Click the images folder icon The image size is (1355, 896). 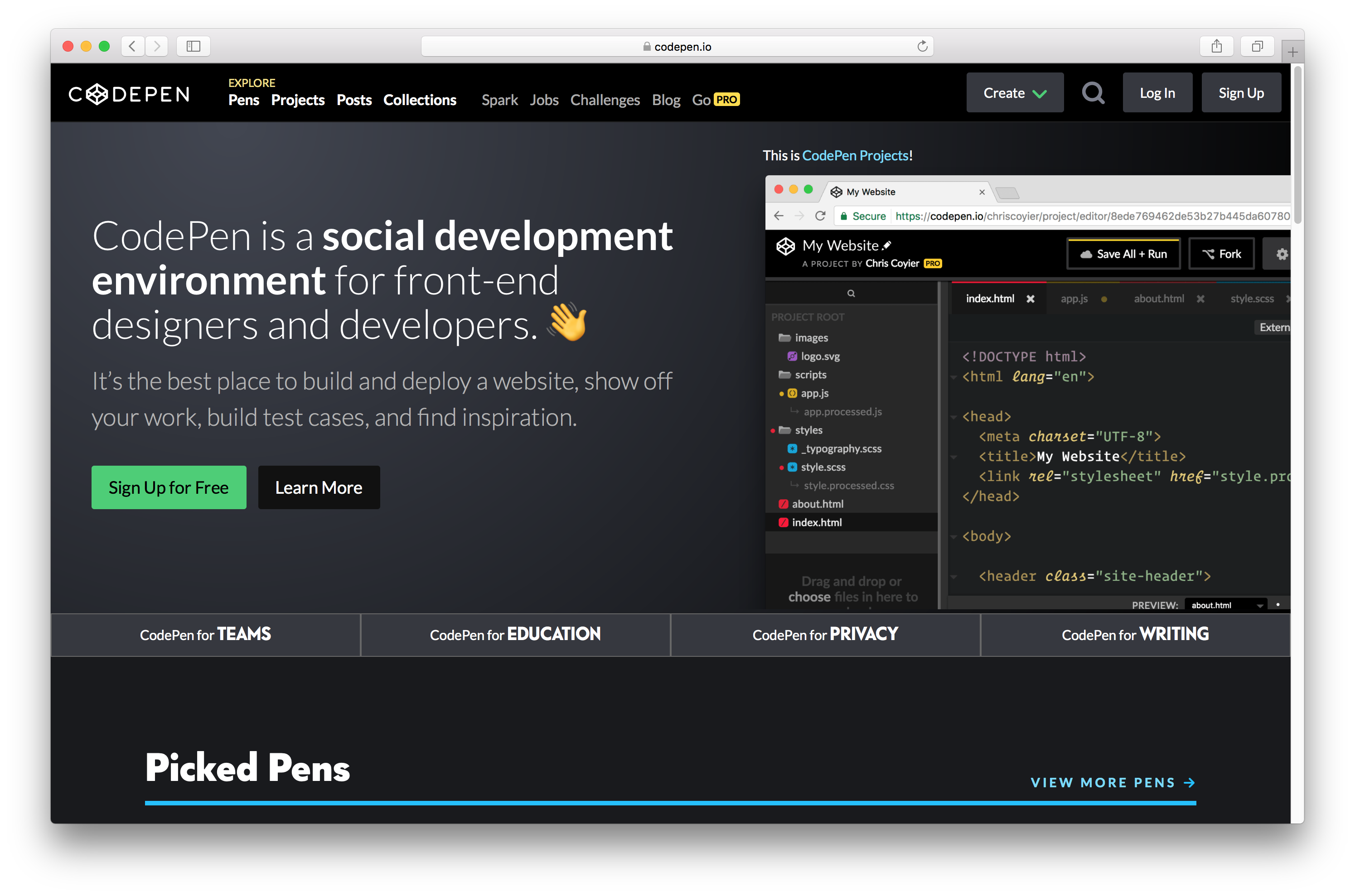point(784,338)
